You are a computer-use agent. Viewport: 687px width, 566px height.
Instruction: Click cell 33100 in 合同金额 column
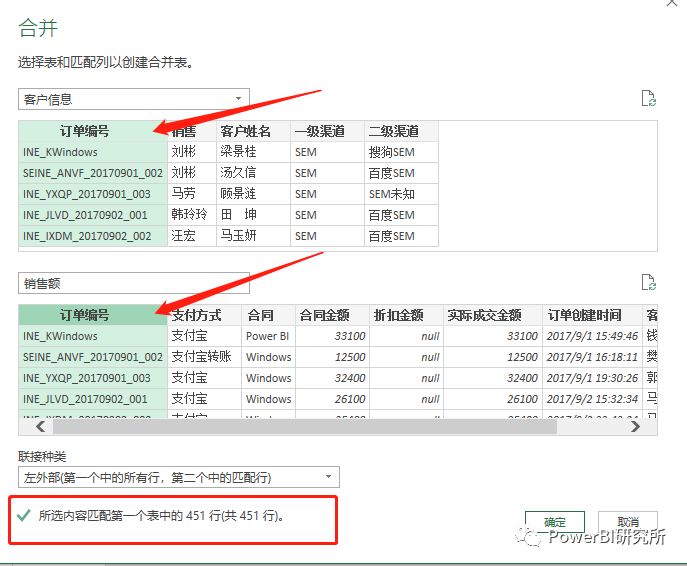point(333,336)
